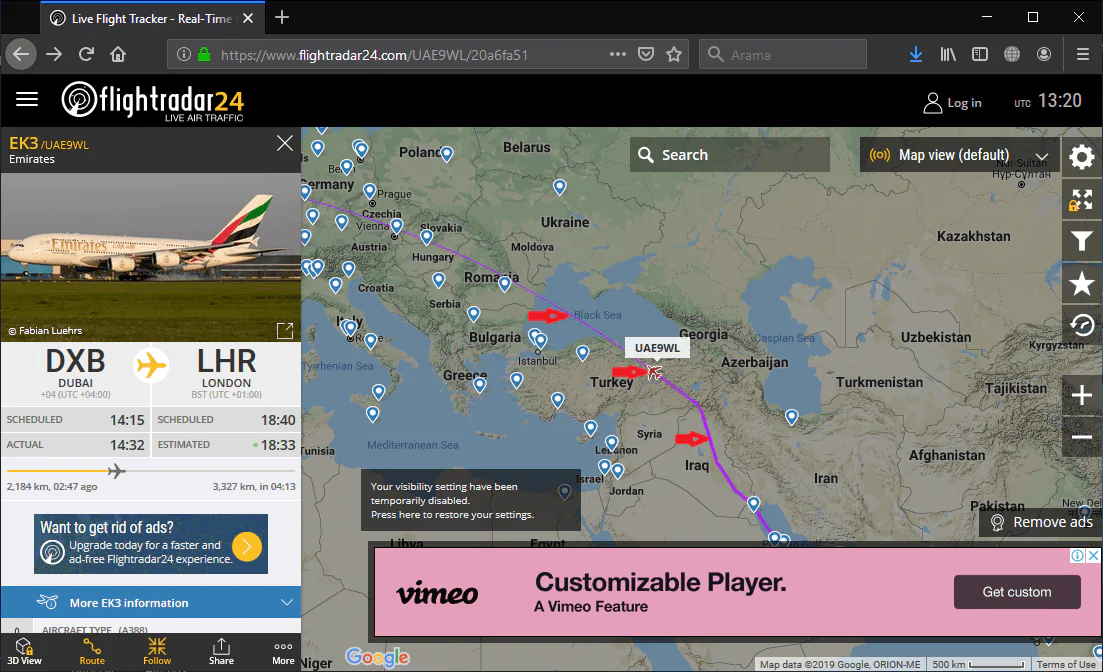Open the map settings gear icon
This screenshot has width=1103, height=672.
point(1081,157)
